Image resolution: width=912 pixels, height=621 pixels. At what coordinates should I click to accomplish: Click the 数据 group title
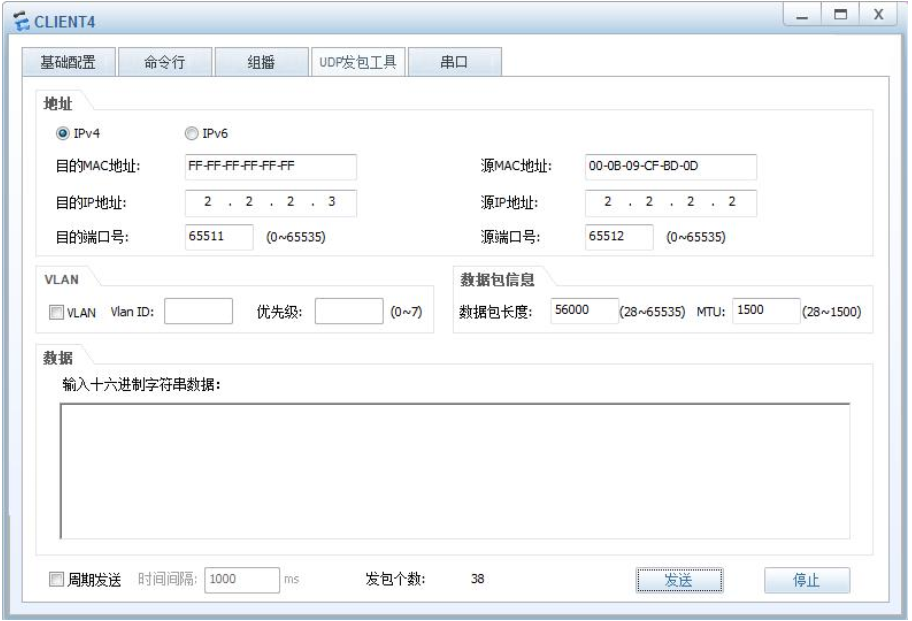(58, 358)
